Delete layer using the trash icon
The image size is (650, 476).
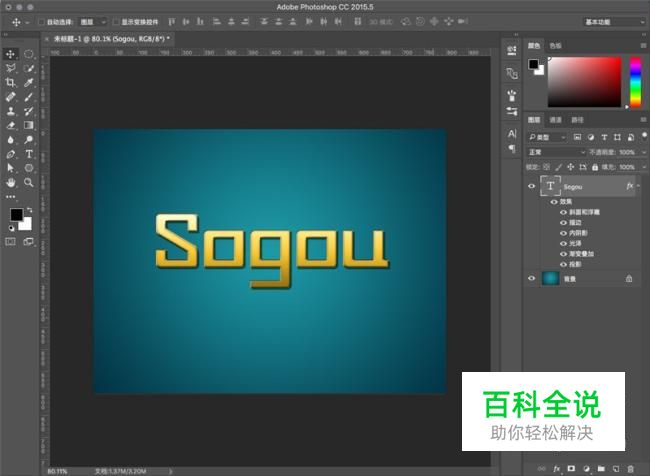coord(630,469)
